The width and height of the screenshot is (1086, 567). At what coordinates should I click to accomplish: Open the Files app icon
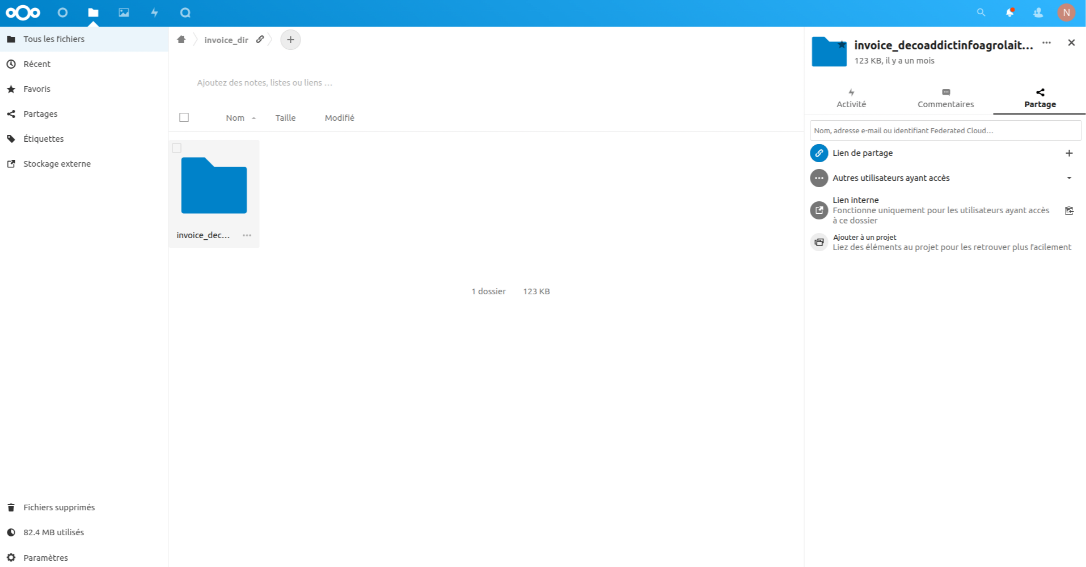[x=93, y=12]
